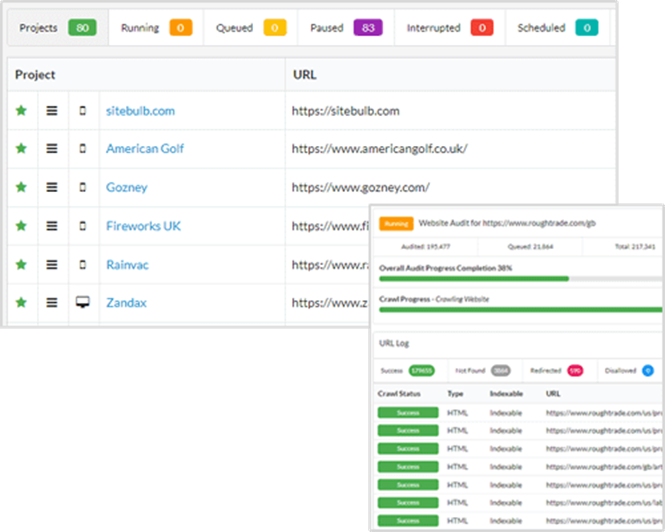Switch to the Projects tab
Screen dimensions: 665x532
[58, 28]
